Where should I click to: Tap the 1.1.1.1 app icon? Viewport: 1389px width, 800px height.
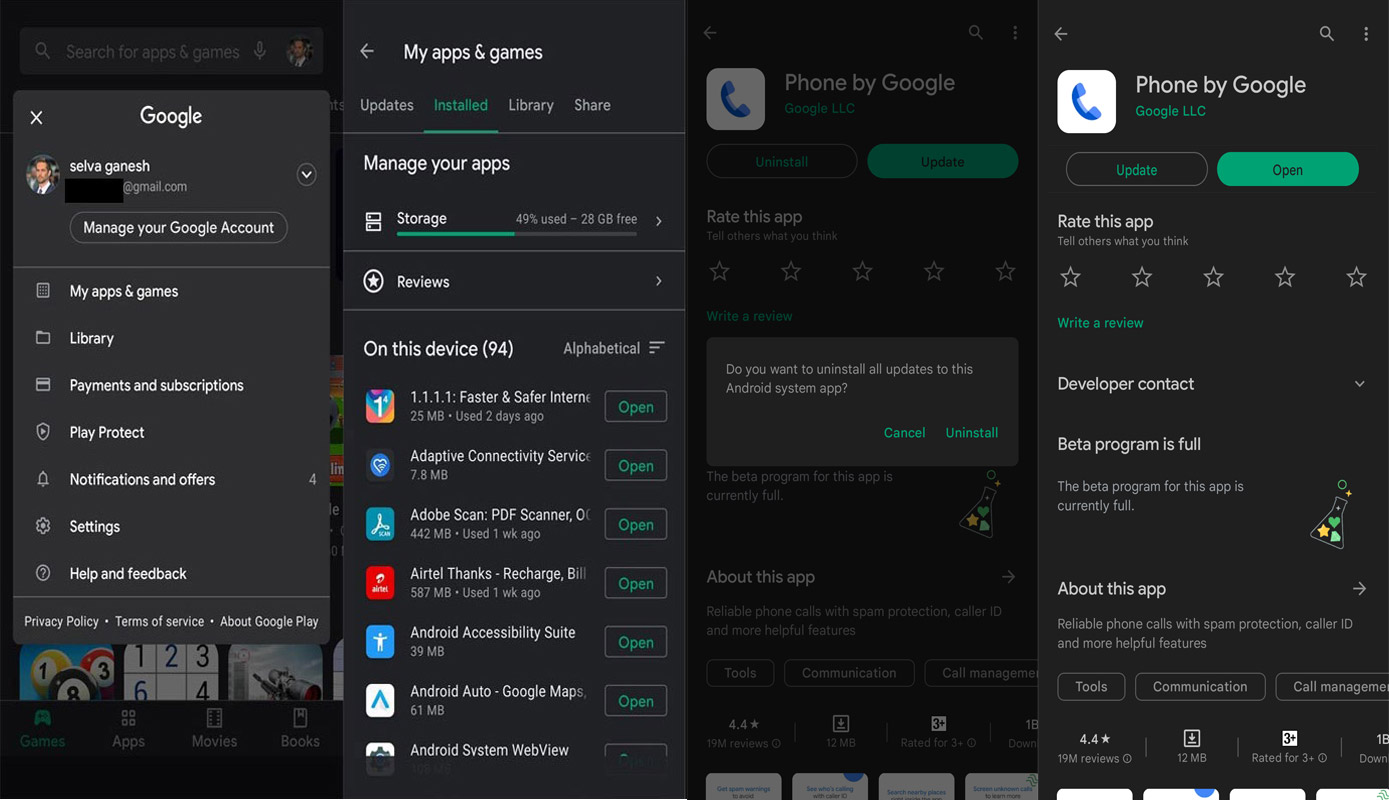coord(380,406)
